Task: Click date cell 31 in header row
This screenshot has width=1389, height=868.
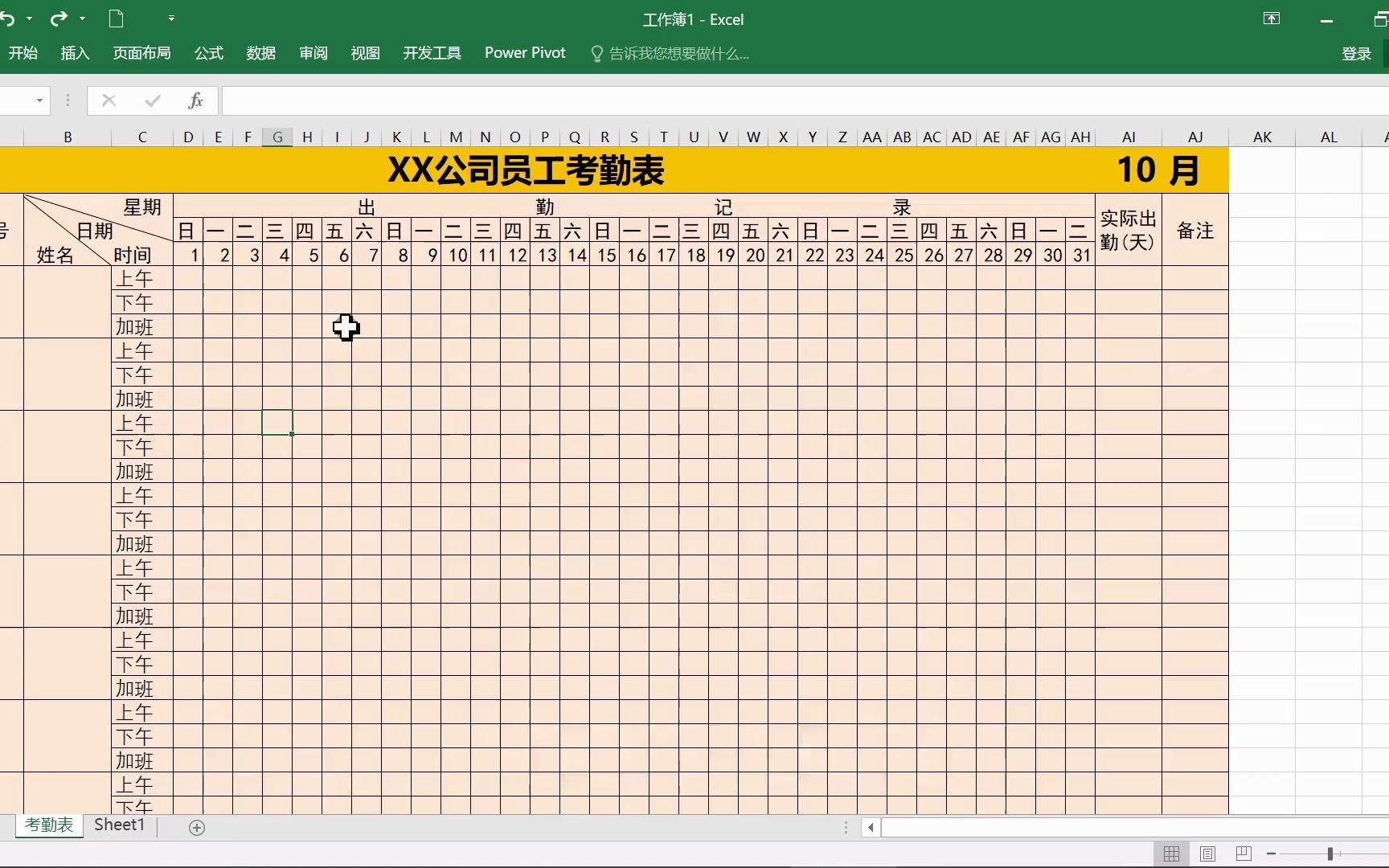Action: click(x=1080, y=255)
